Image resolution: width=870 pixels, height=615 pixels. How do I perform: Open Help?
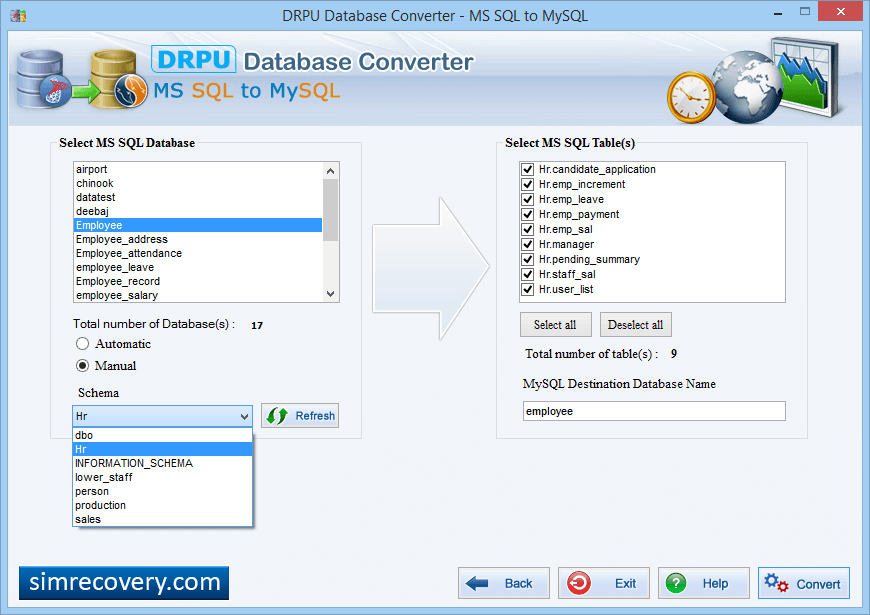(x=704, y=583)
